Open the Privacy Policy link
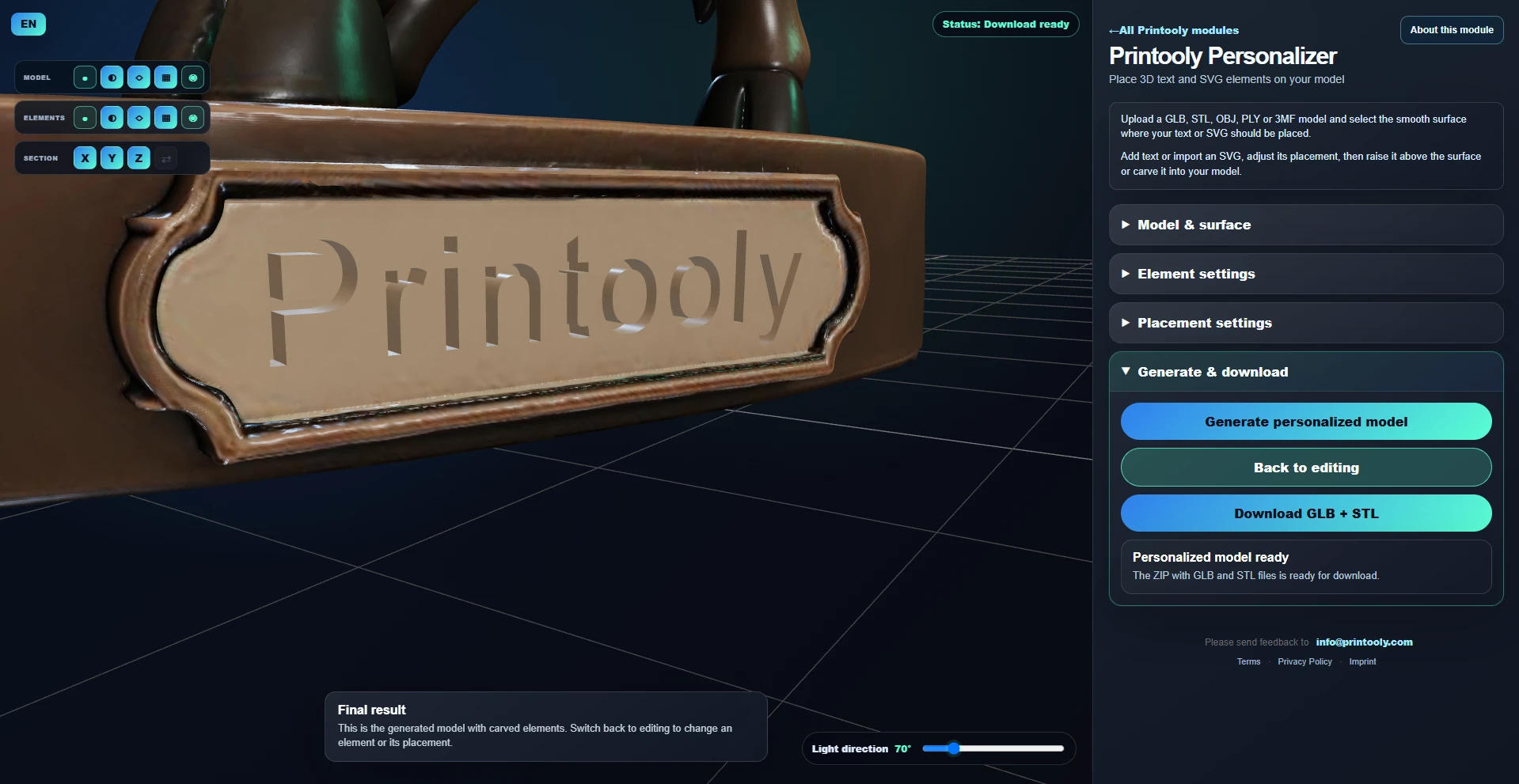 click(1304, 662)
